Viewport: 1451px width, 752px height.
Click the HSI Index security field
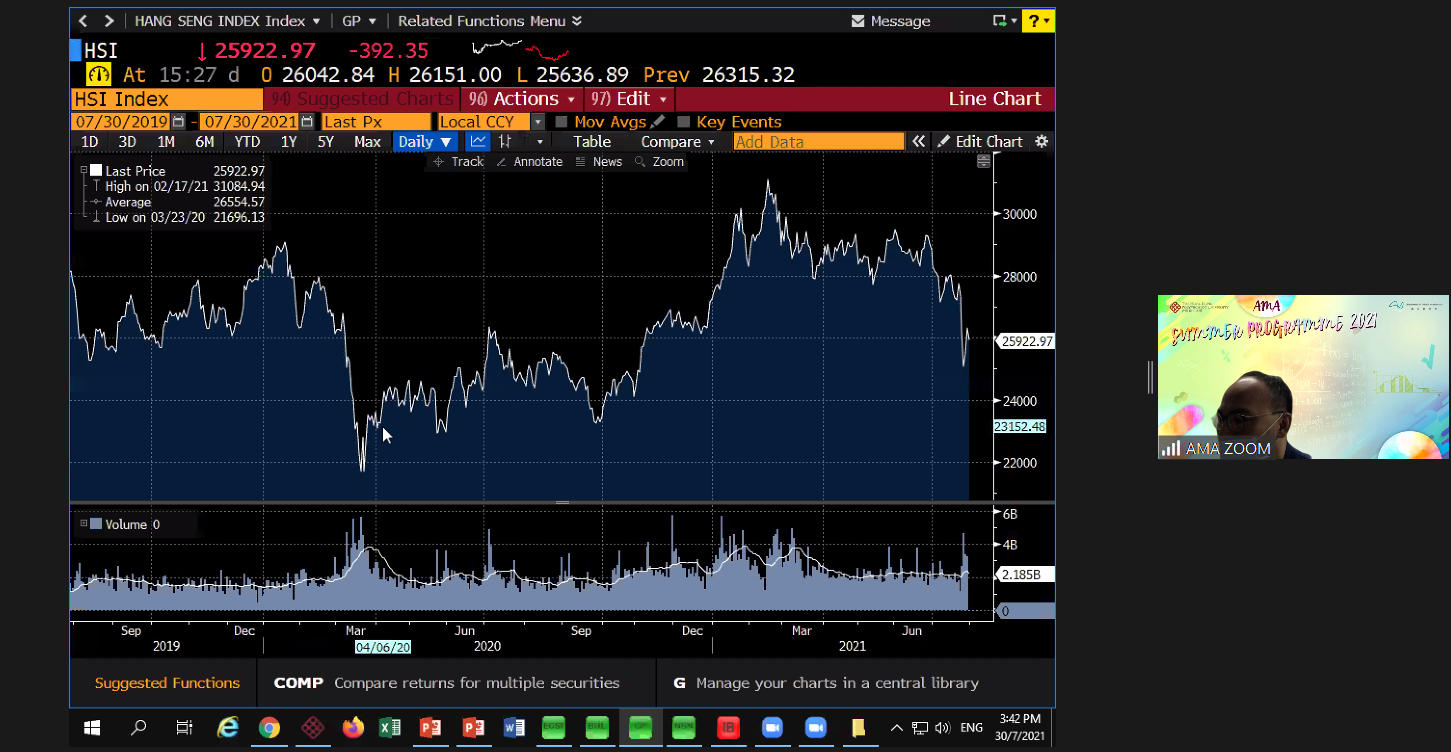167,99
